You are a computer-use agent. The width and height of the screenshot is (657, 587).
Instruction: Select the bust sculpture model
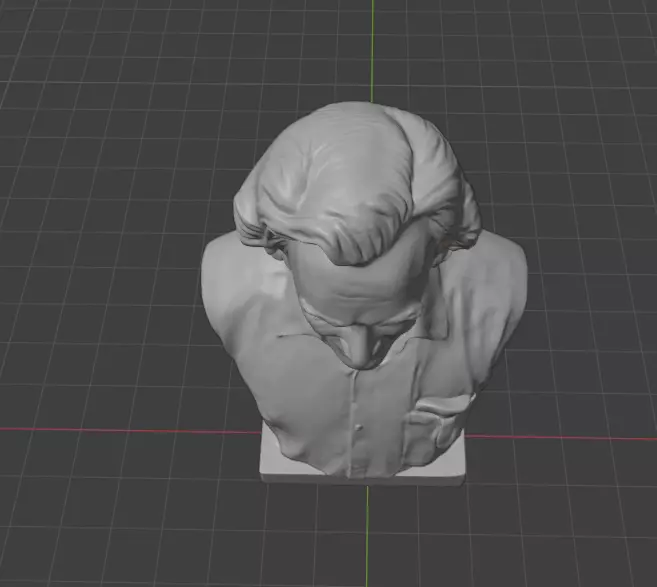click(364, 293)
